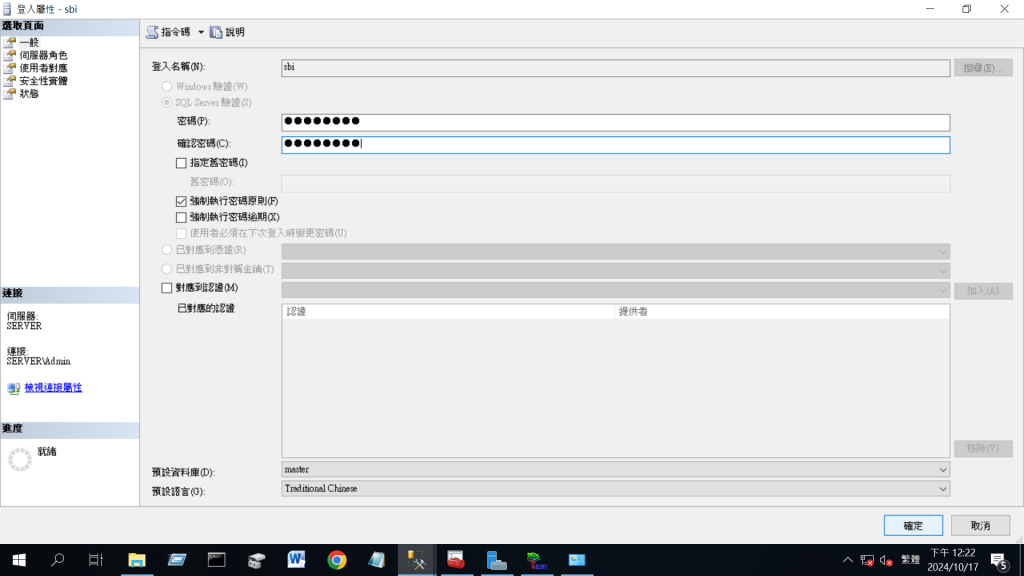The height and width of the screenshot is (576, 1024).
Task: Open the 說明 help icon
Action: coord(217,32)
